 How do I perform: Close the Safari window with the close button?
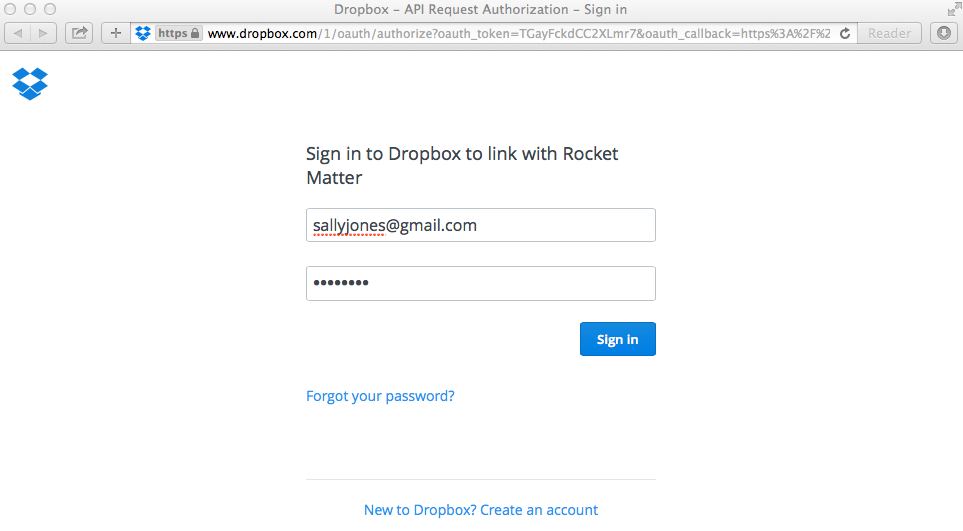10,9
